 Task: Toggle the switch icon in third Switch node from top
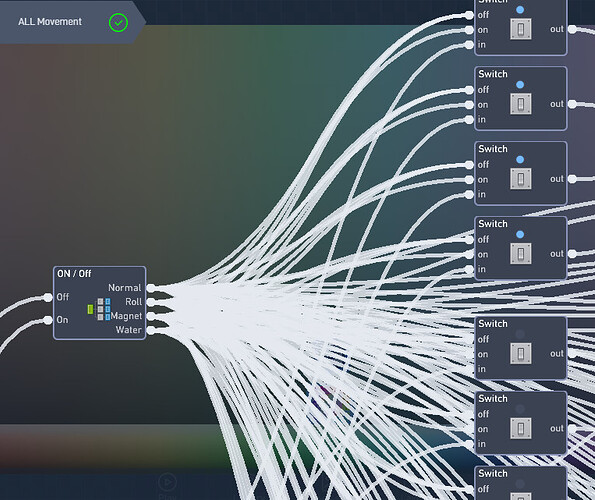521,179
